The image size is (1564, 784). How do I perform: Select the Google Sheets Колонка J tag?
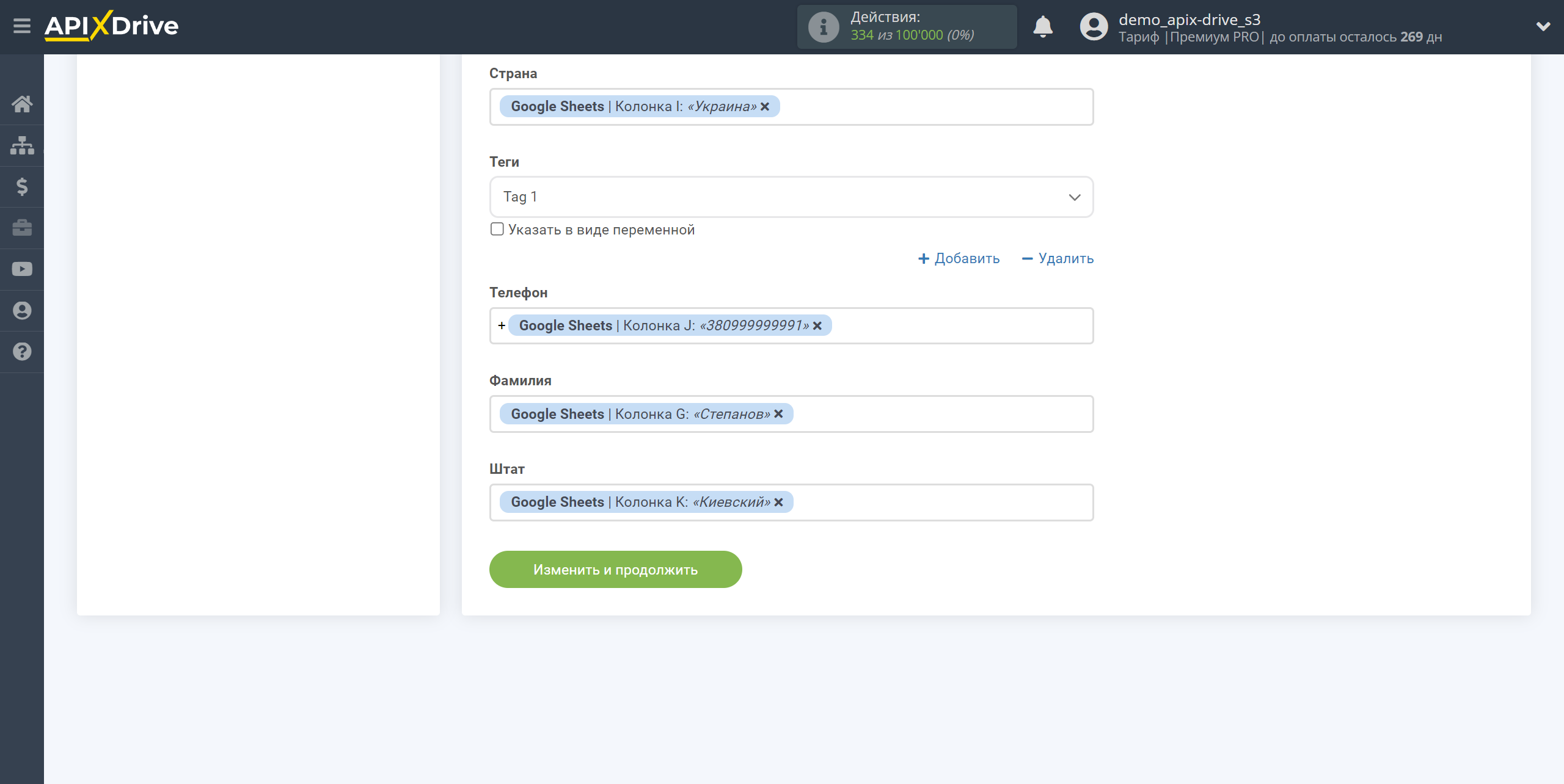click(x=670, y=325)
